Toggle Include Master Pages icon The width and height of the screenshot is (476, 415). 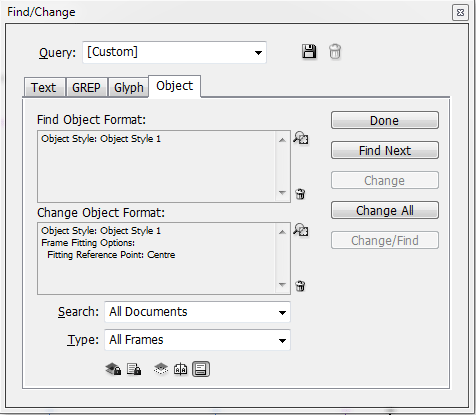(x=180, y=369)
